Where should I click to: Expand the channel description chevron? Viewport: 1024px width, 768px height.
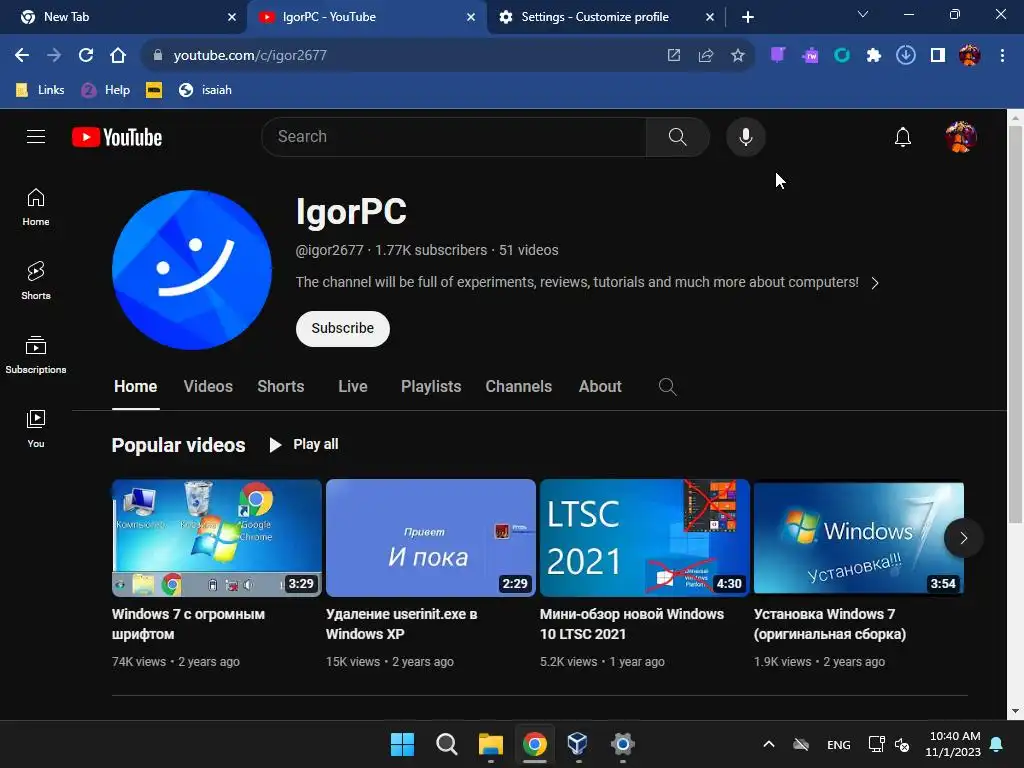[x=875, y=283]
